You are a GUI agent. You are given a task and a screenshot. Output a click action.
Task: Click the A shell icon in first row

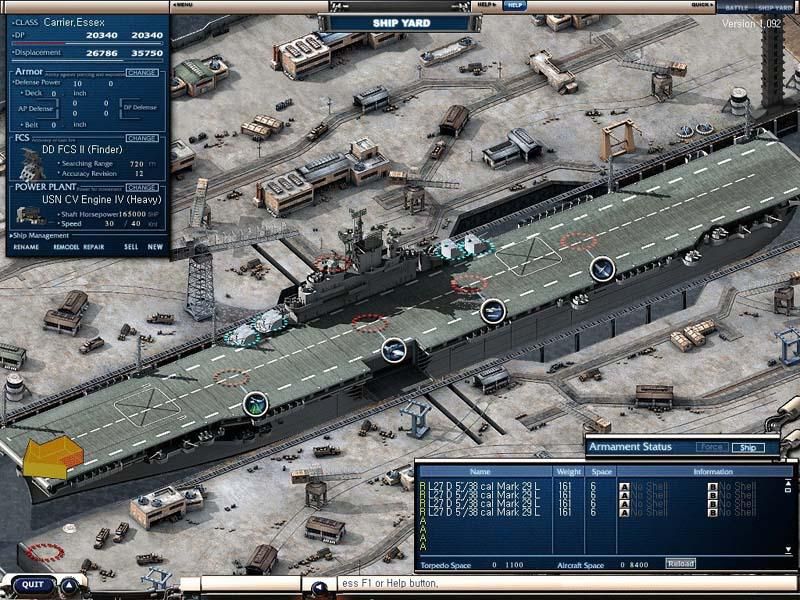click(624, 486)
